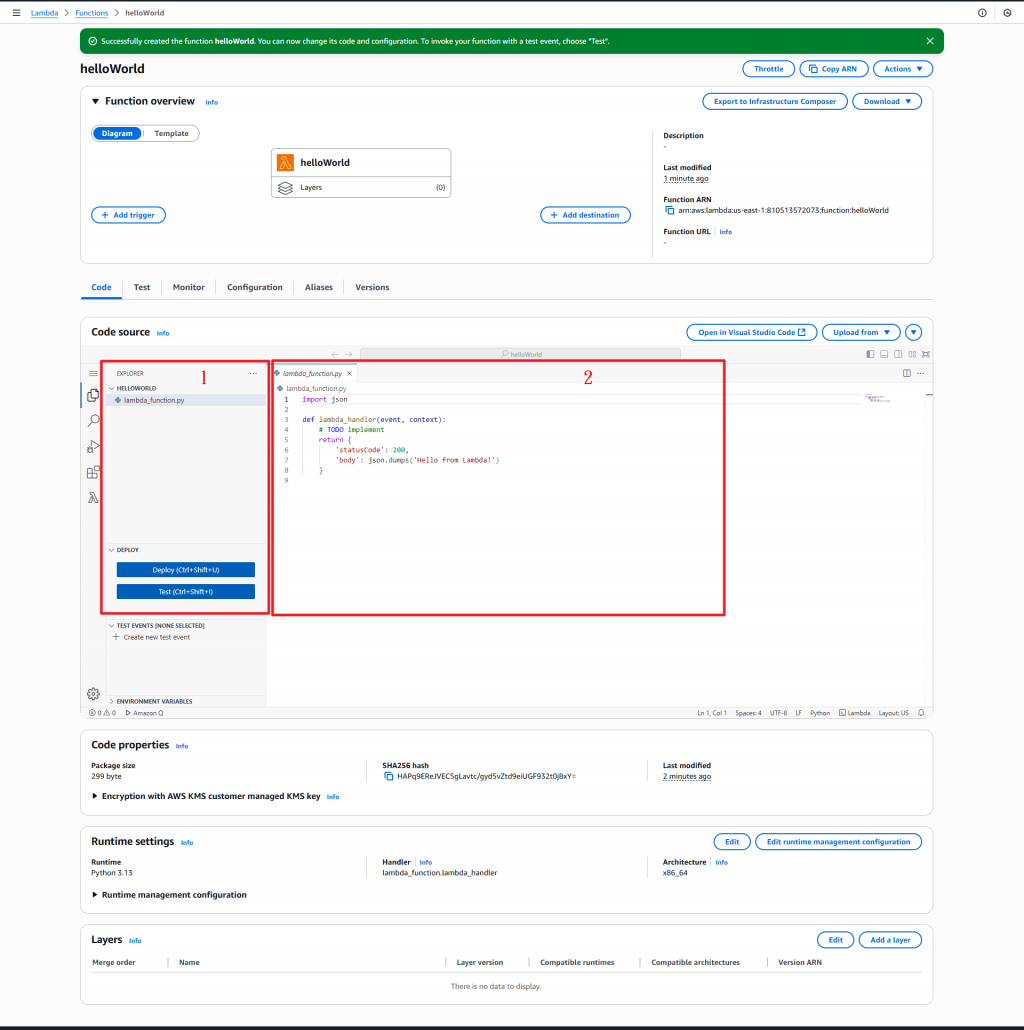Select the Diagram view toggle

117,133
